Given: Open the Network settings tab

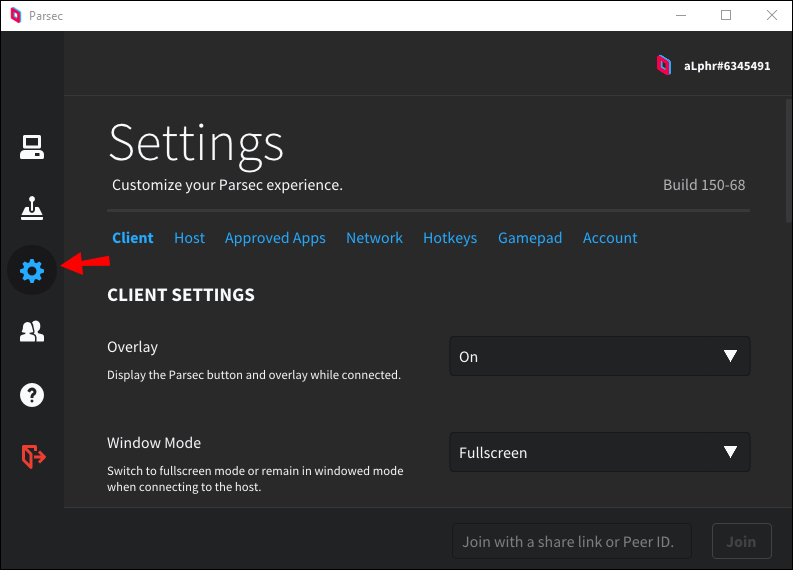Looking at the screenshot, I should tap(374, 238).
